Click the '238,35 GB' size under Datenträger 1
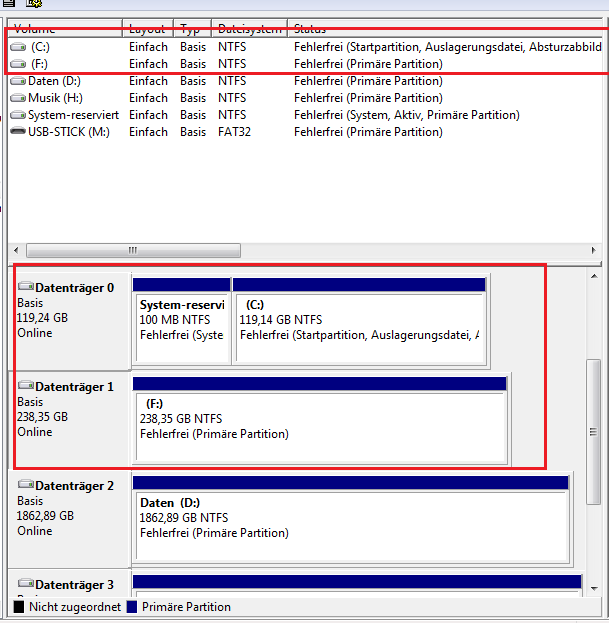 [x=43, y=417]
